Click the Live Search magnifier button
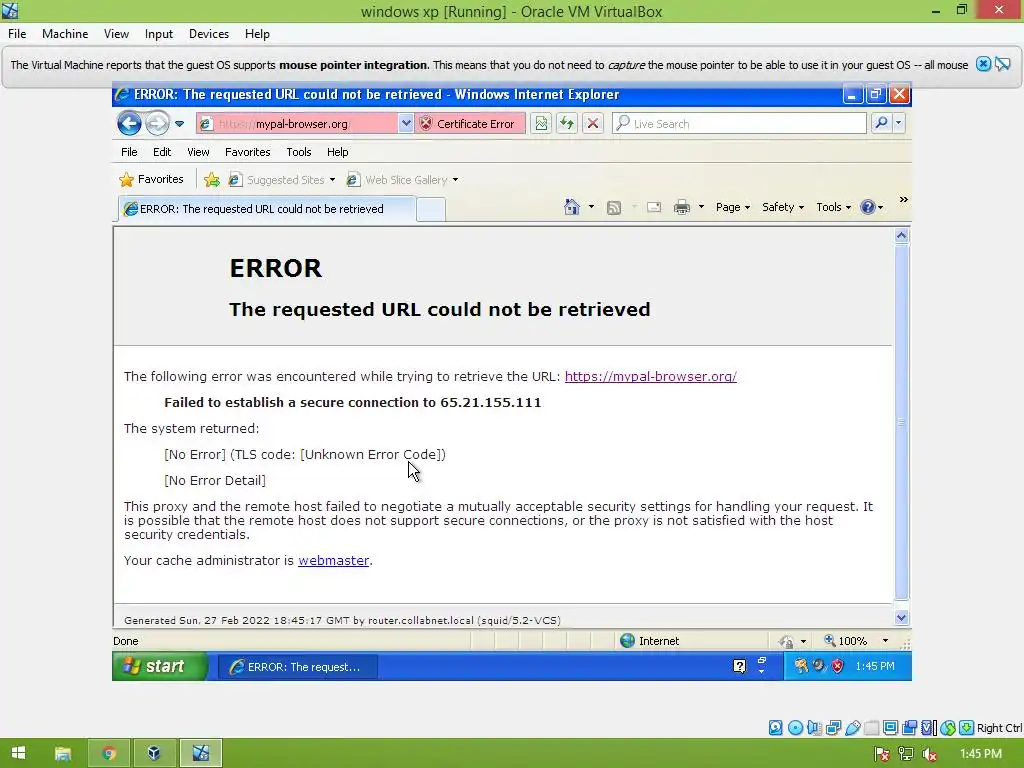1024x768 pixels. coord(881,123)
